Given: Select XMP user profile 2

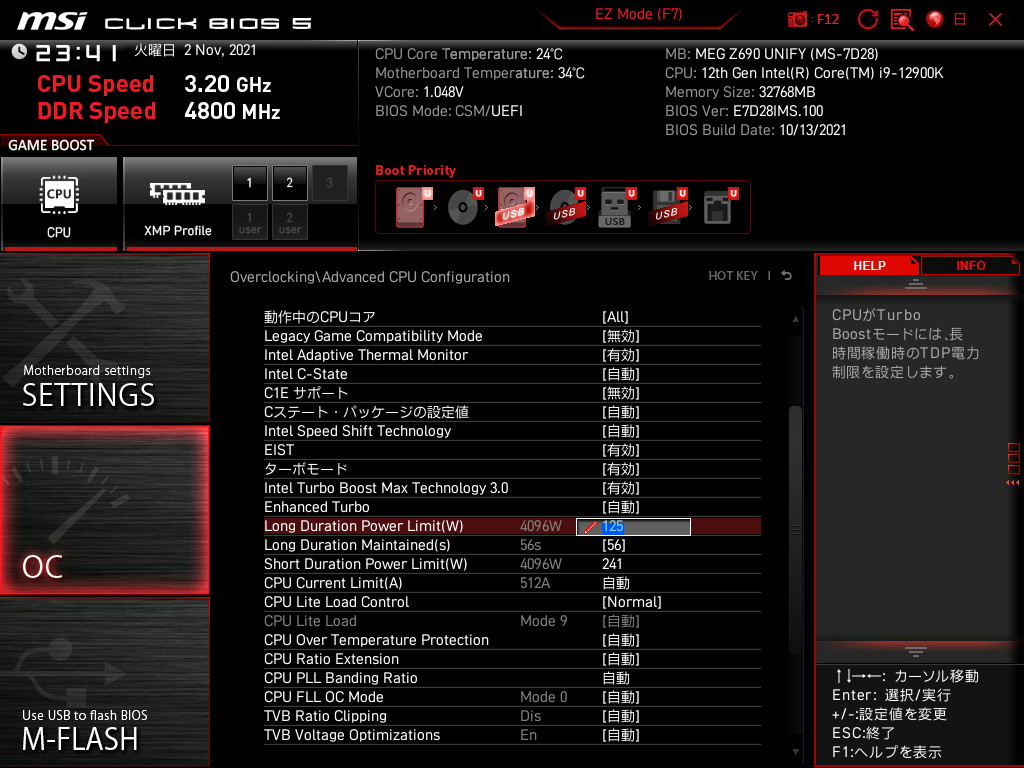Looking at the screenshot, I should click(x=289, y=223).
